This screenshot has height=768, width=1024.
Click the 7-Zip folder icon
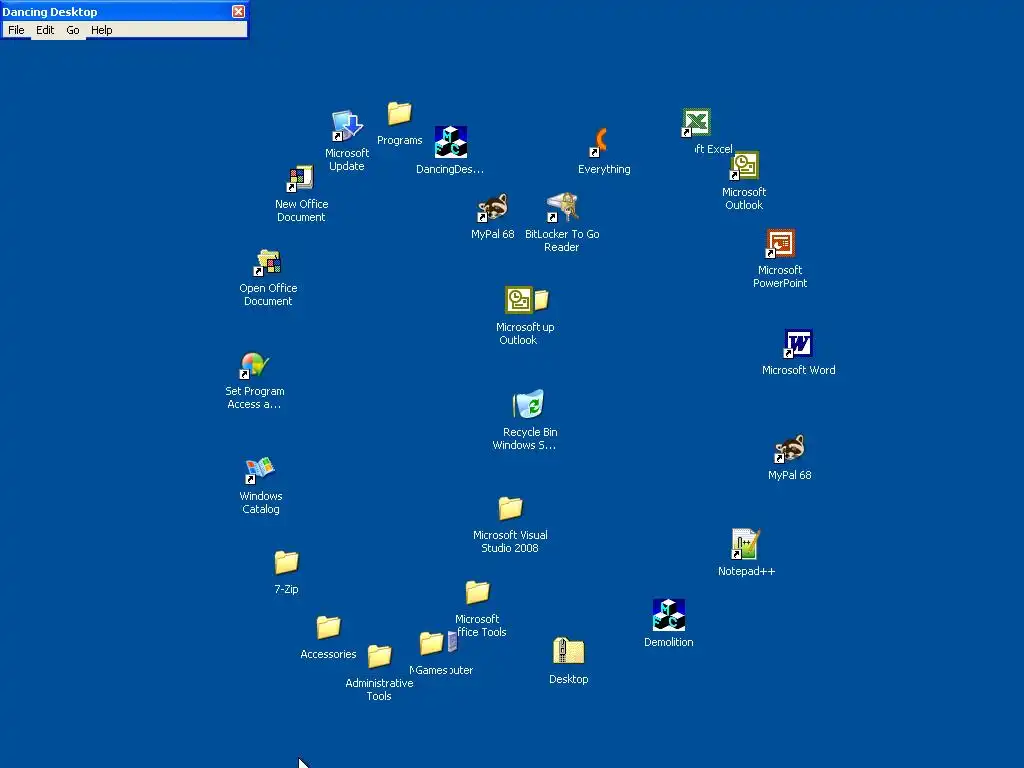286,562
